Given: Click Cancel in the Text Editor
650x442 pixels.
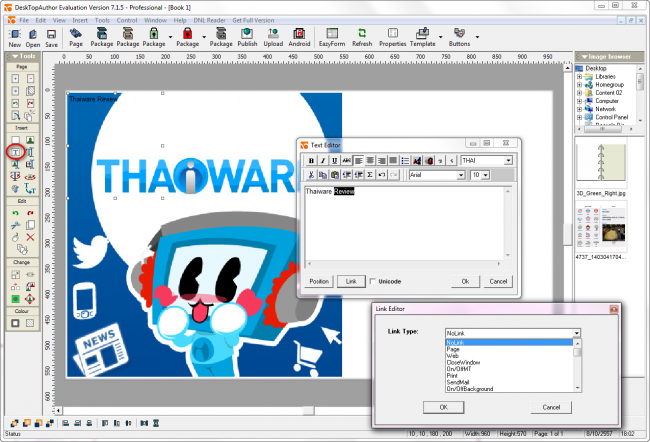Looking at the screenshot, I should 498,281.
